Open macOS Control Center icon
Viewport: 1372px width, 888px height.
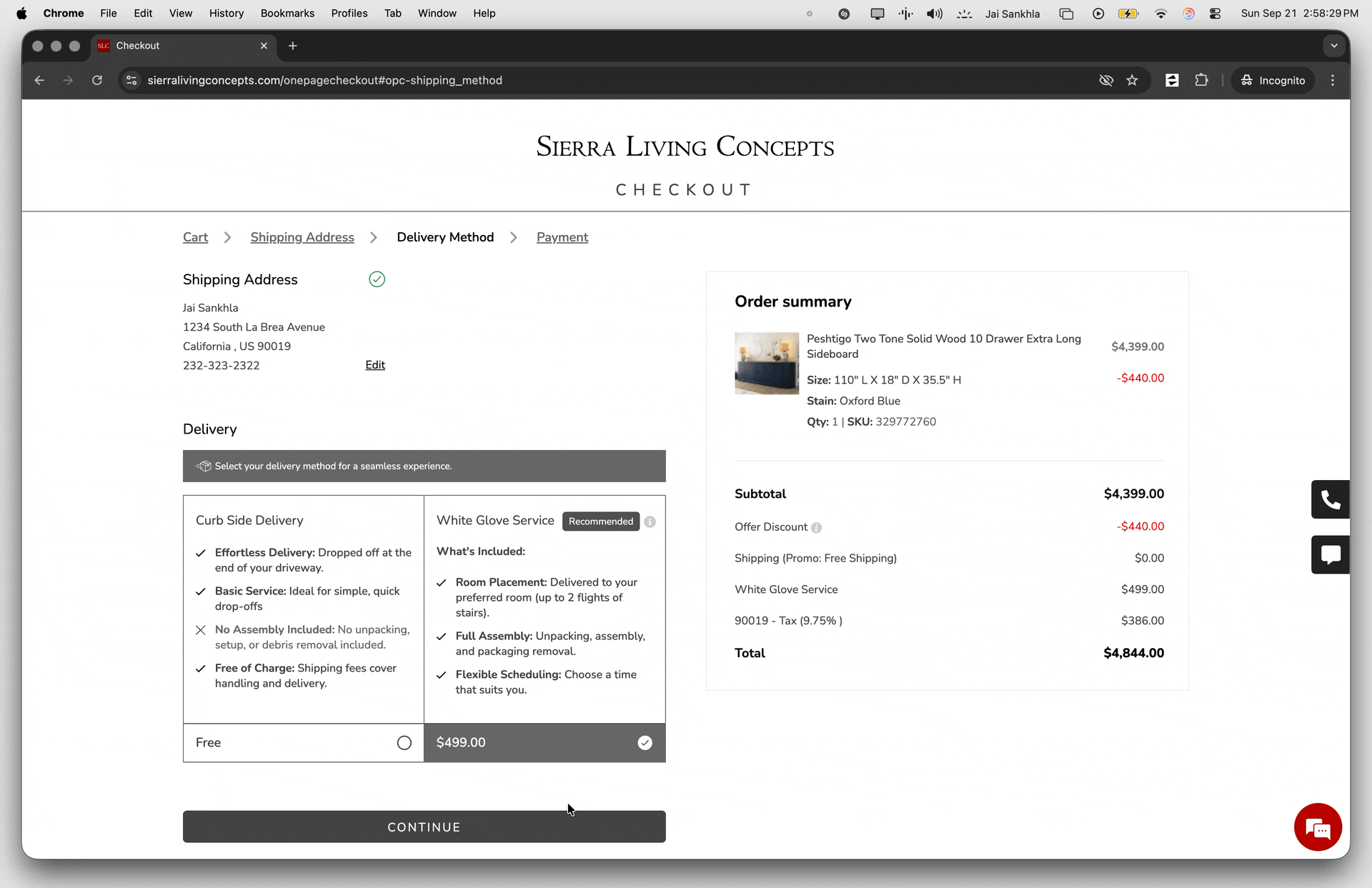1215,14
